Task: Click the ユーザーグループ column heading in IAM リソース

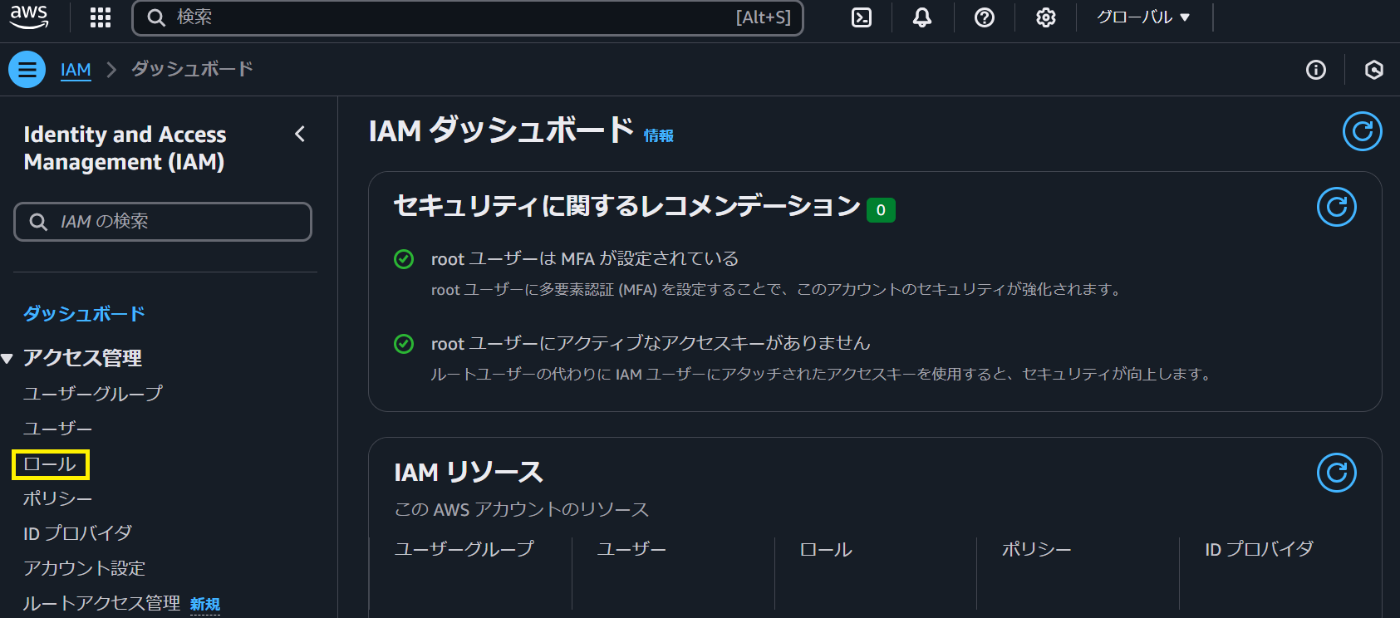Action: coord(464,549)
